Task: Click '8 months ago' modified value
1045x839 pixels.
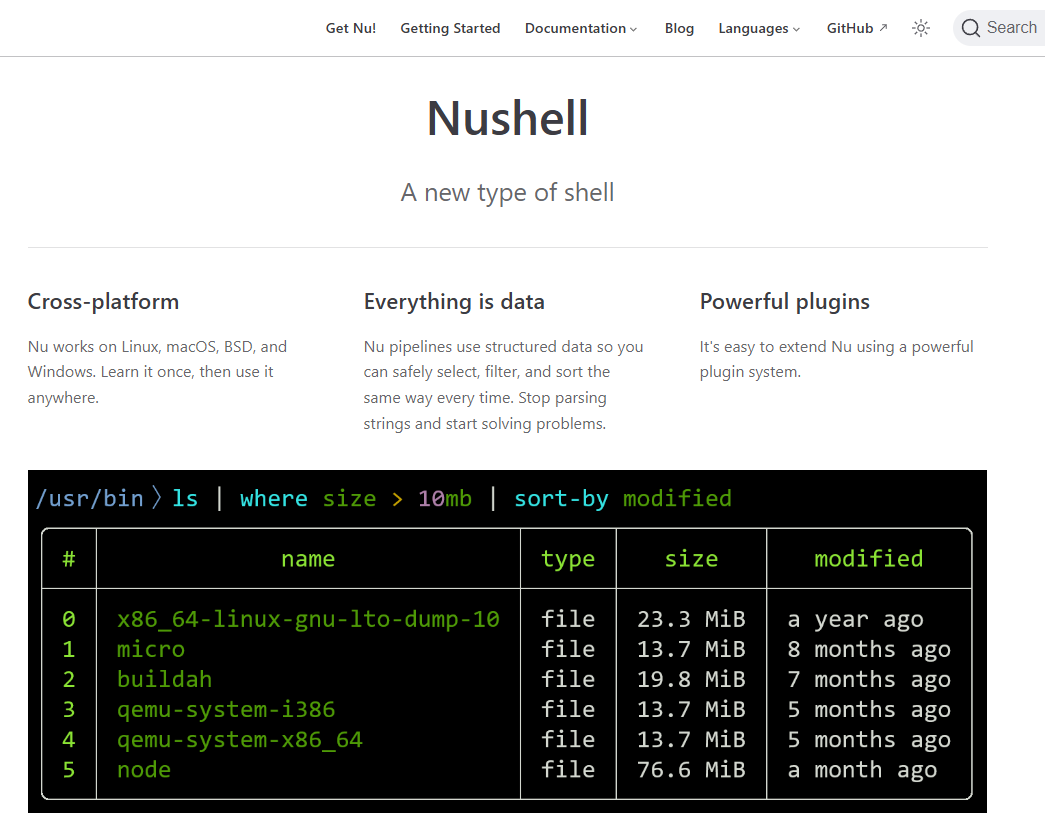Action: point(868,649)
